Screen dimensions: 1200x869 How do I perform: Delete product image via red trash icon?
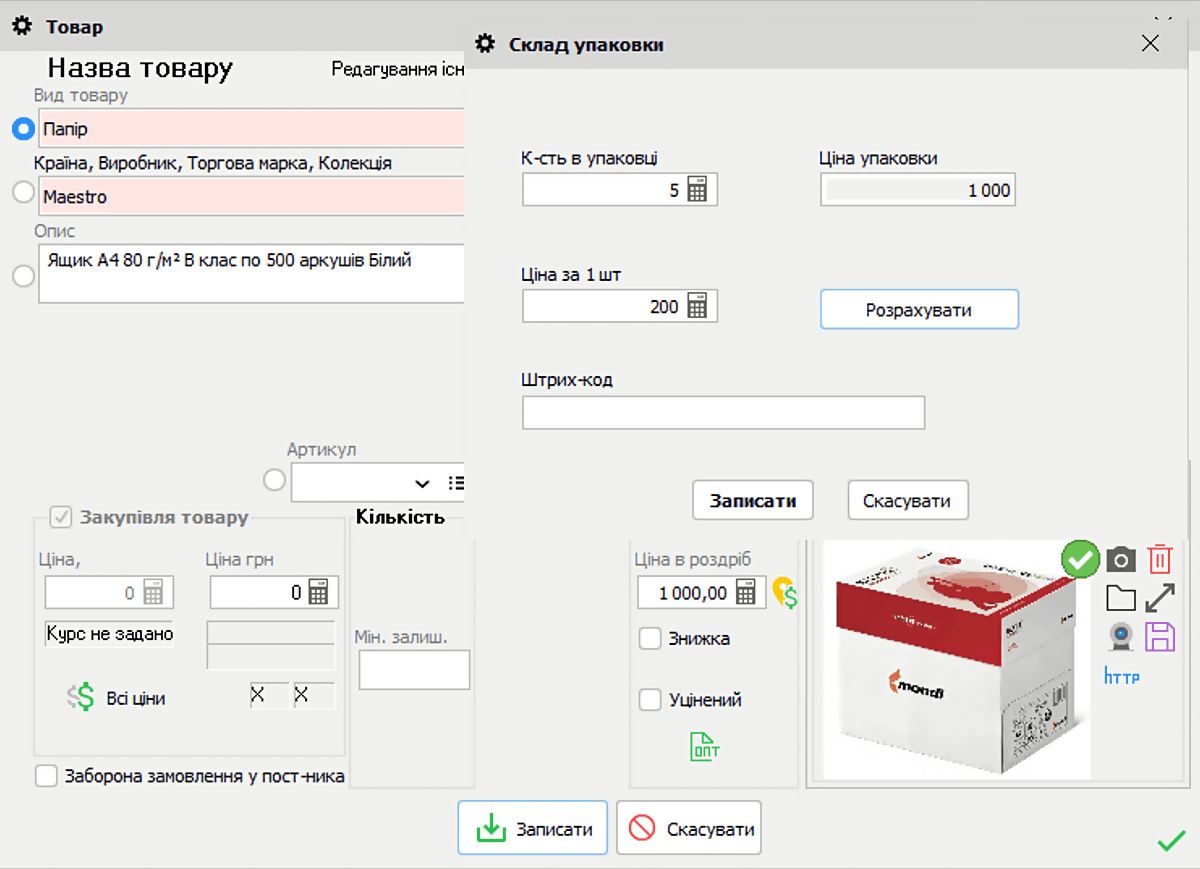[x=1159, y=559]
